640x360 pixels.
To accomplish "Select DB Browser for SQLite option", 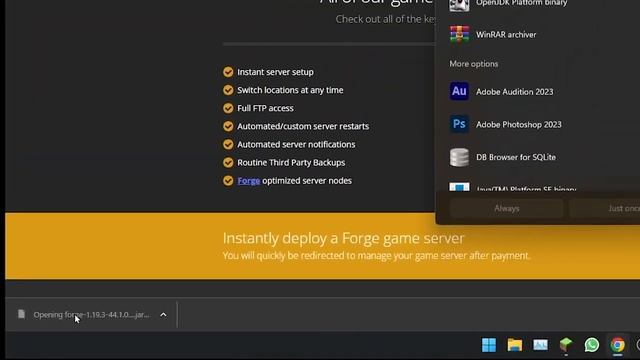I will point(544,157).
